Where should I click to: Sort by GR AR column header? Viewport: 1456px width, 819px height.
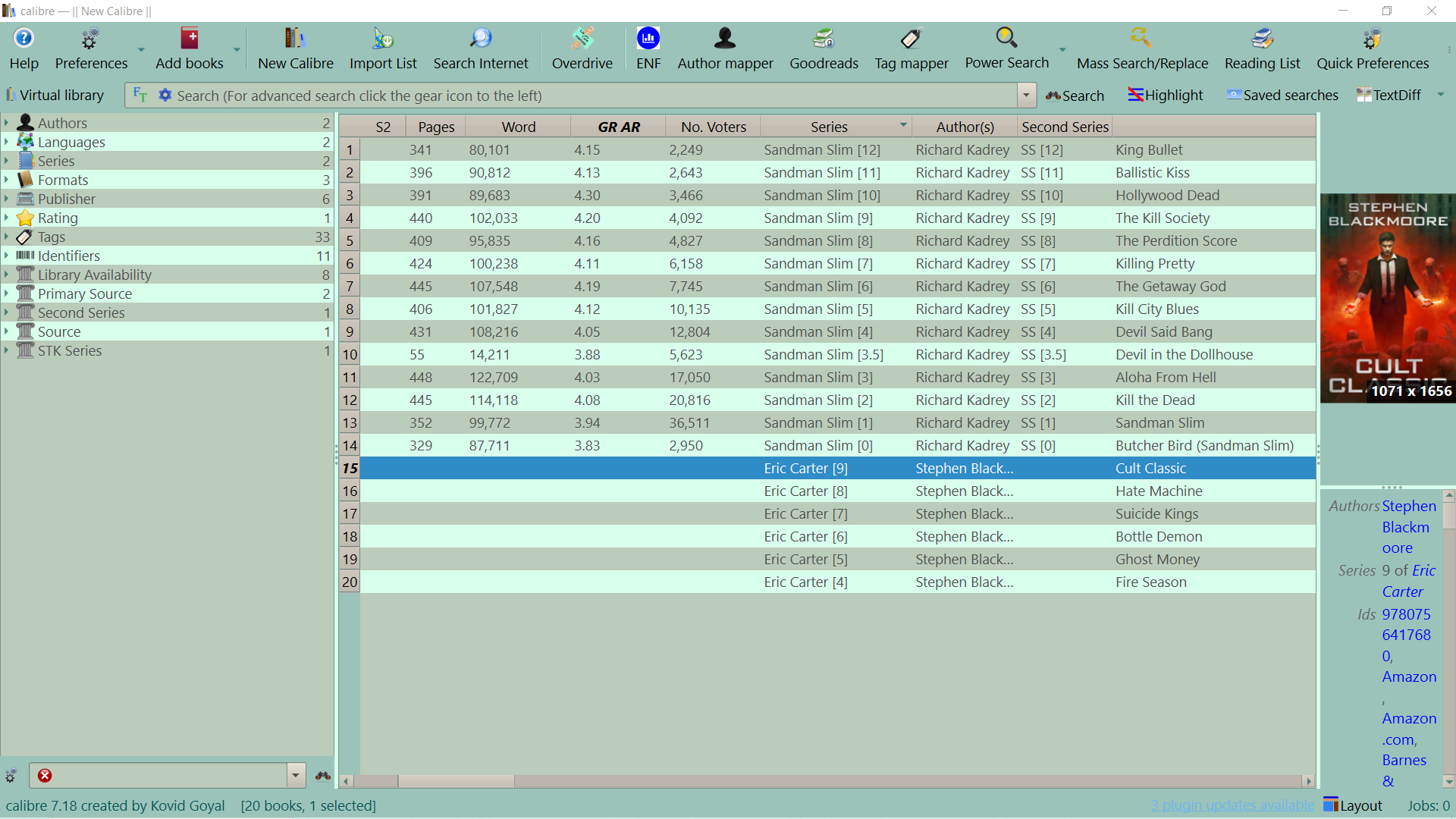click(x=618, y=127)
